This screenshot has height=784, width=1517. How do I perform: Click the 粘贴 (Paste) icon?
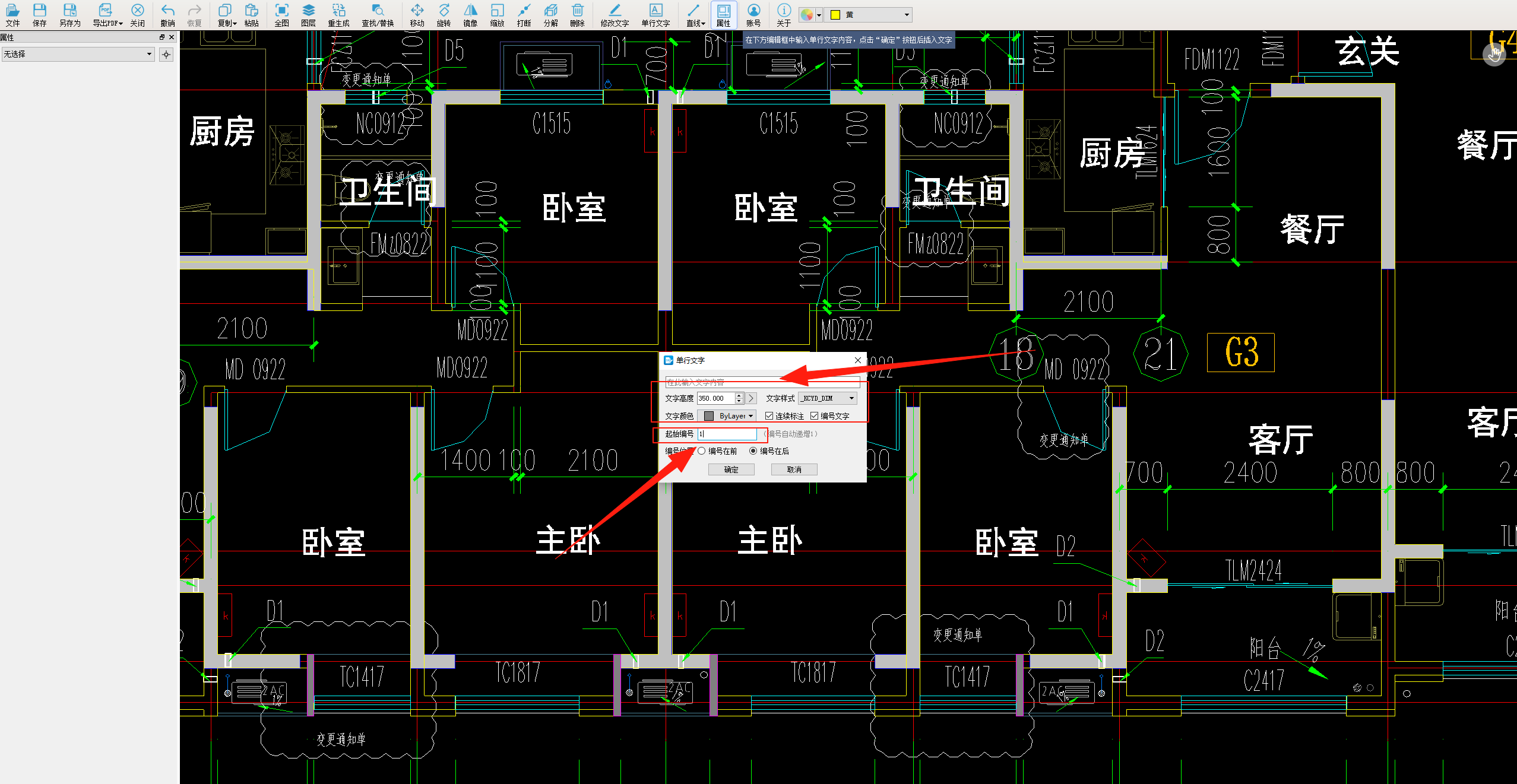[x=251, y=15]
